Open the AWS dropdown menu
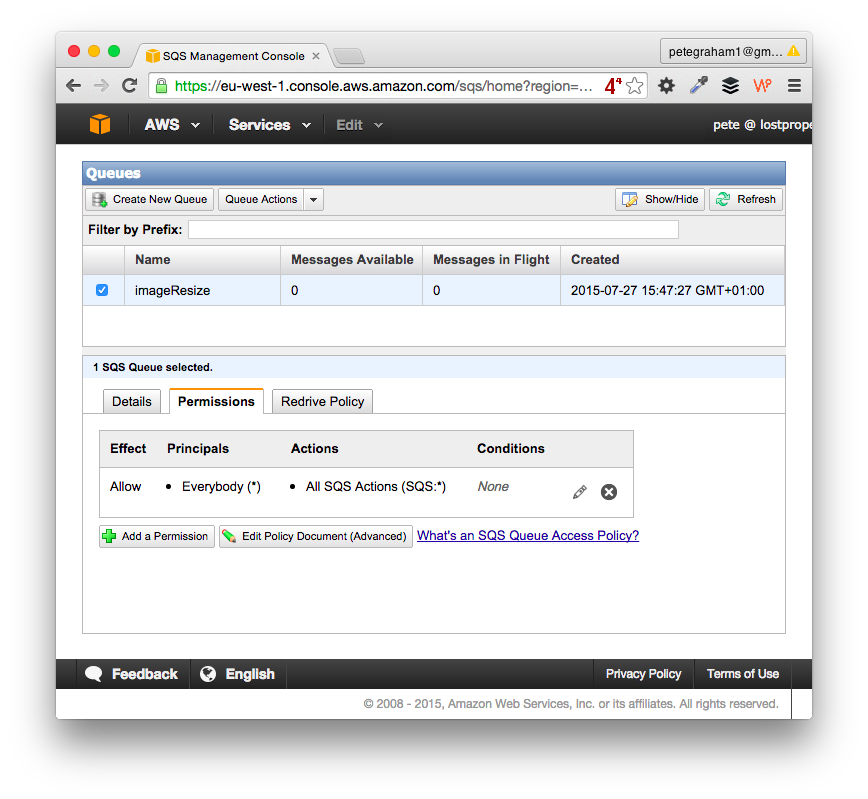Screen dimensions: 868x799 172,125
